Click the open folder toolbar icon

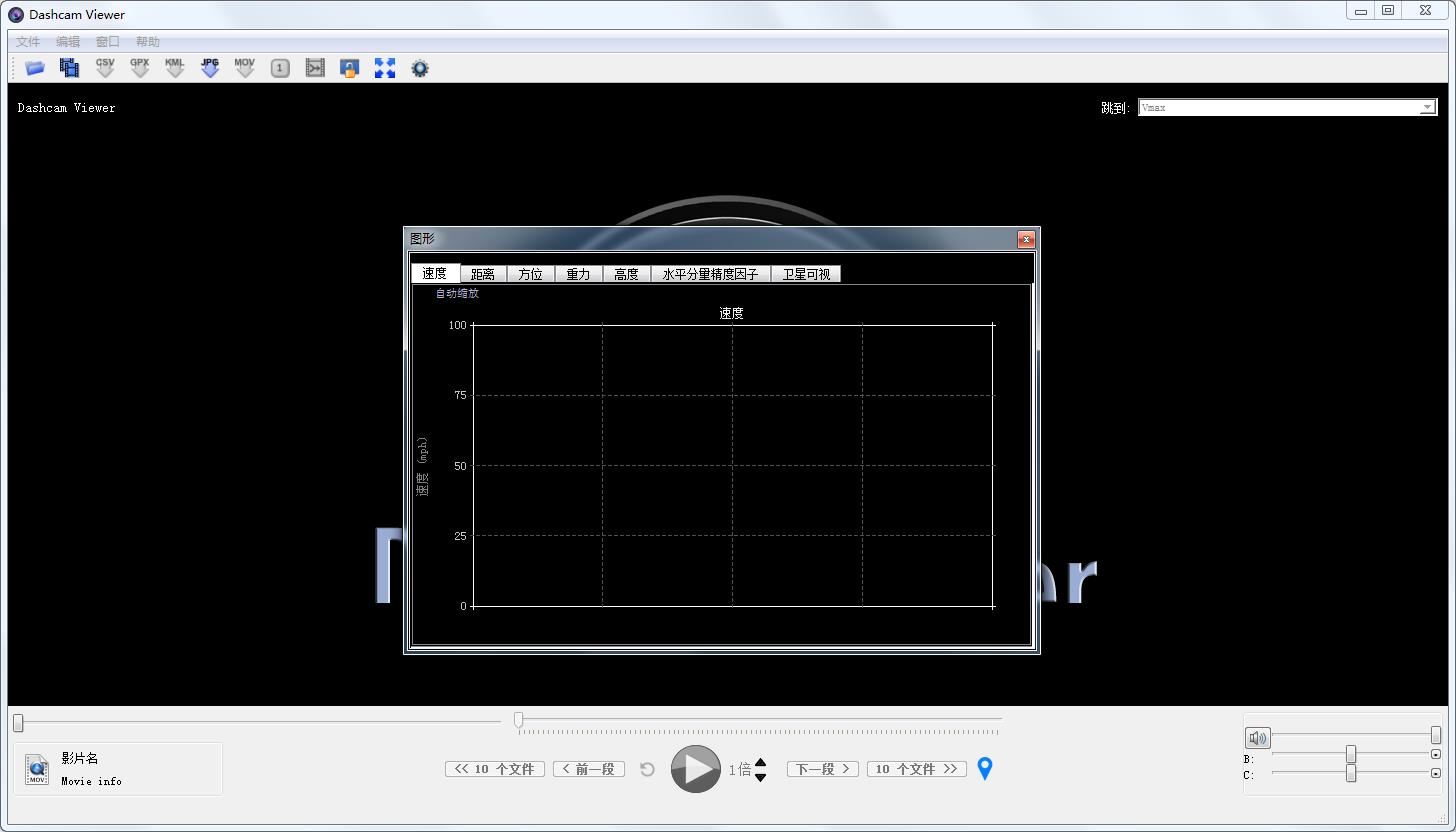click(x=35, y=68)
